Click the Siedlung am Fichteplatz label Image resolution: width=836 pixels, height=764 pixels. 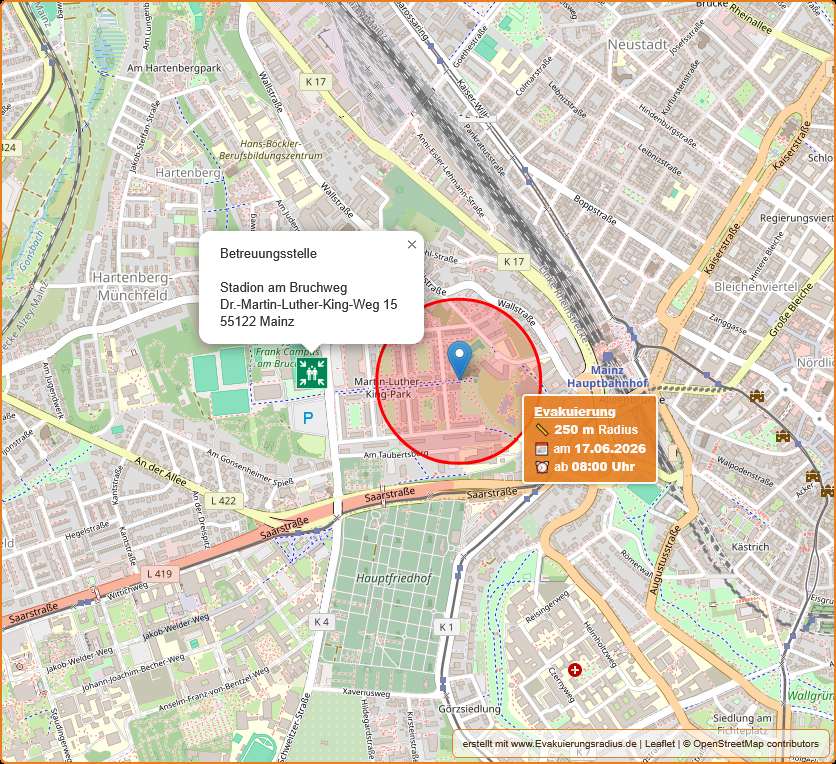pos(742,725)
